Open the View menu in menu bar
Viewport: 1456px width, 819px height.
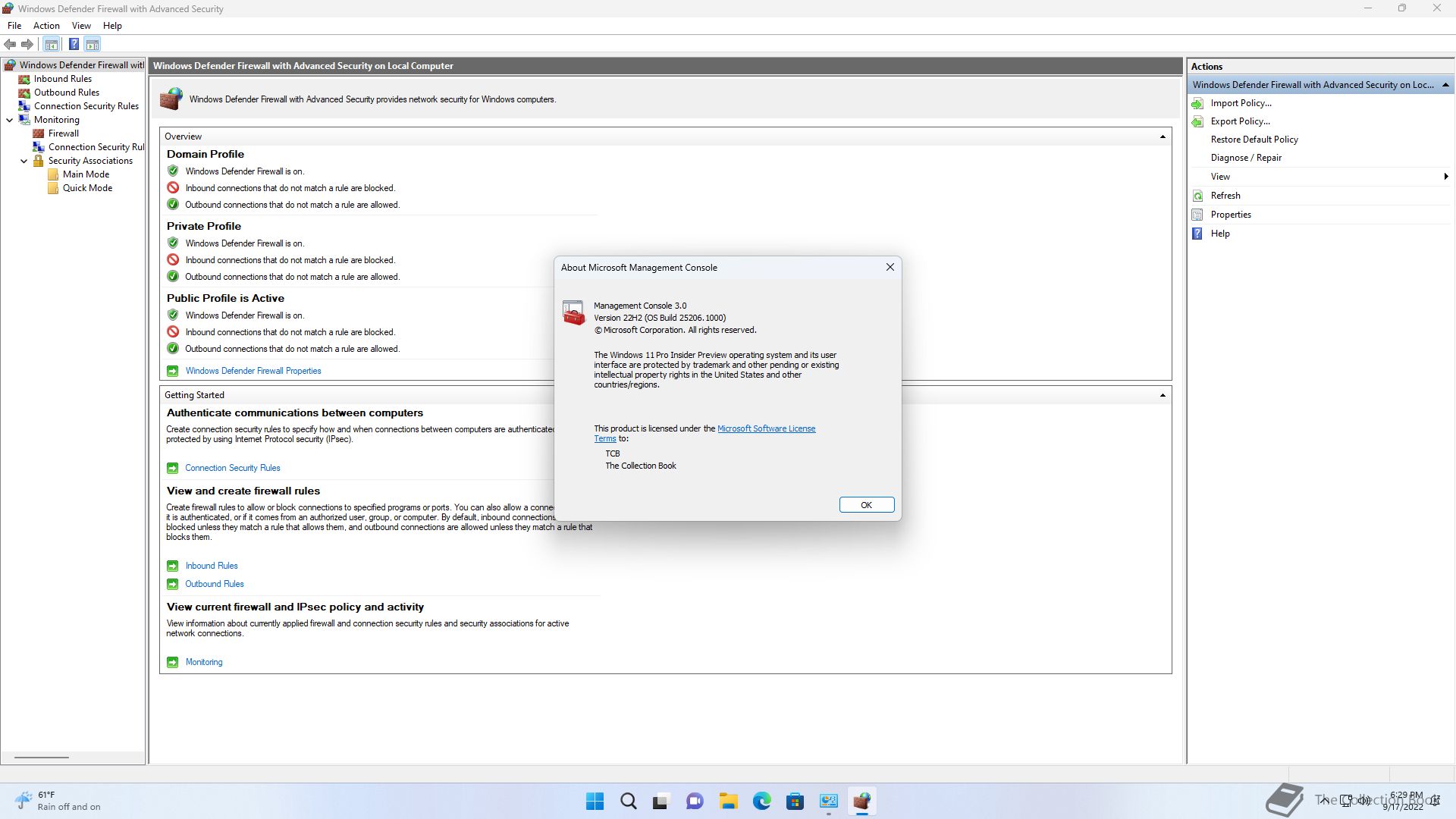pyautogui.click(x=81, y=26)
